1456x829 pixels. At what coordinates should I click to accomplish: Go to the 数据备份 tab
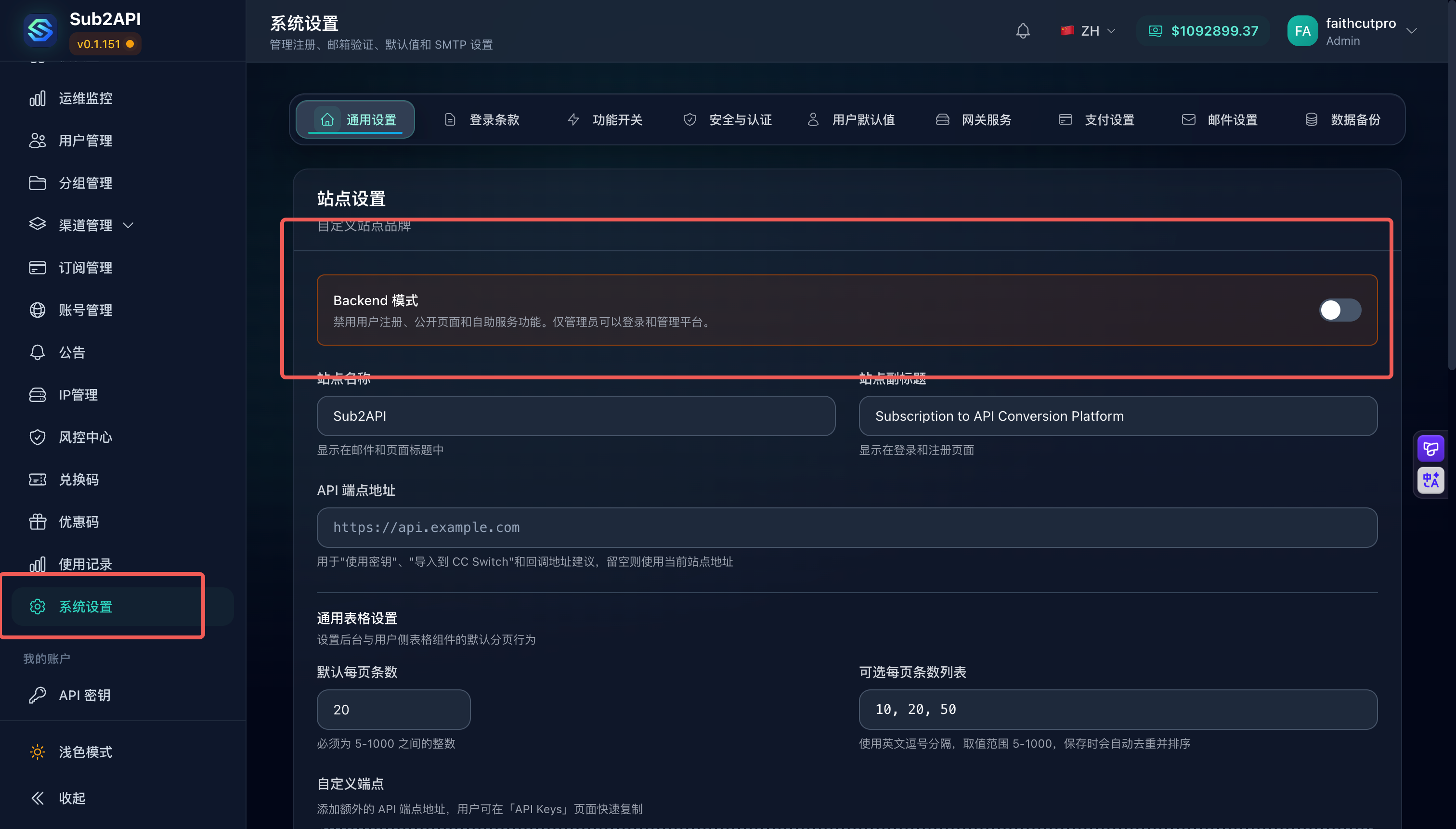(1343, 119)
